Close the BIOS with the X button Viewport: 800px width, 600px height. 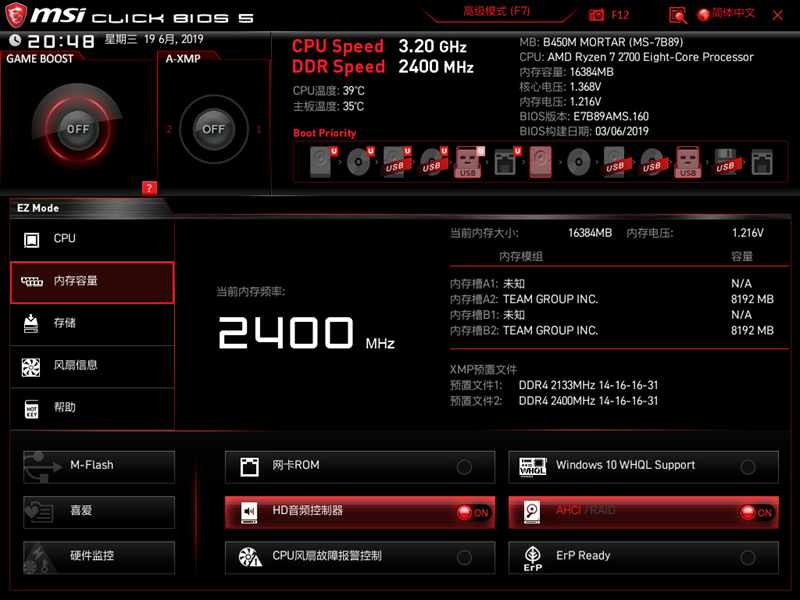[x=778, y=15]
